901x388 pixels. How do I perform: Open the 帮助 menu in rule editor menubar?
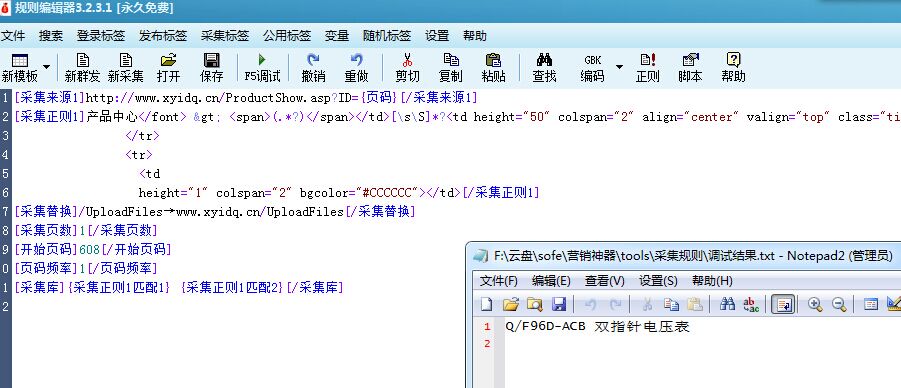click(475, 36)
